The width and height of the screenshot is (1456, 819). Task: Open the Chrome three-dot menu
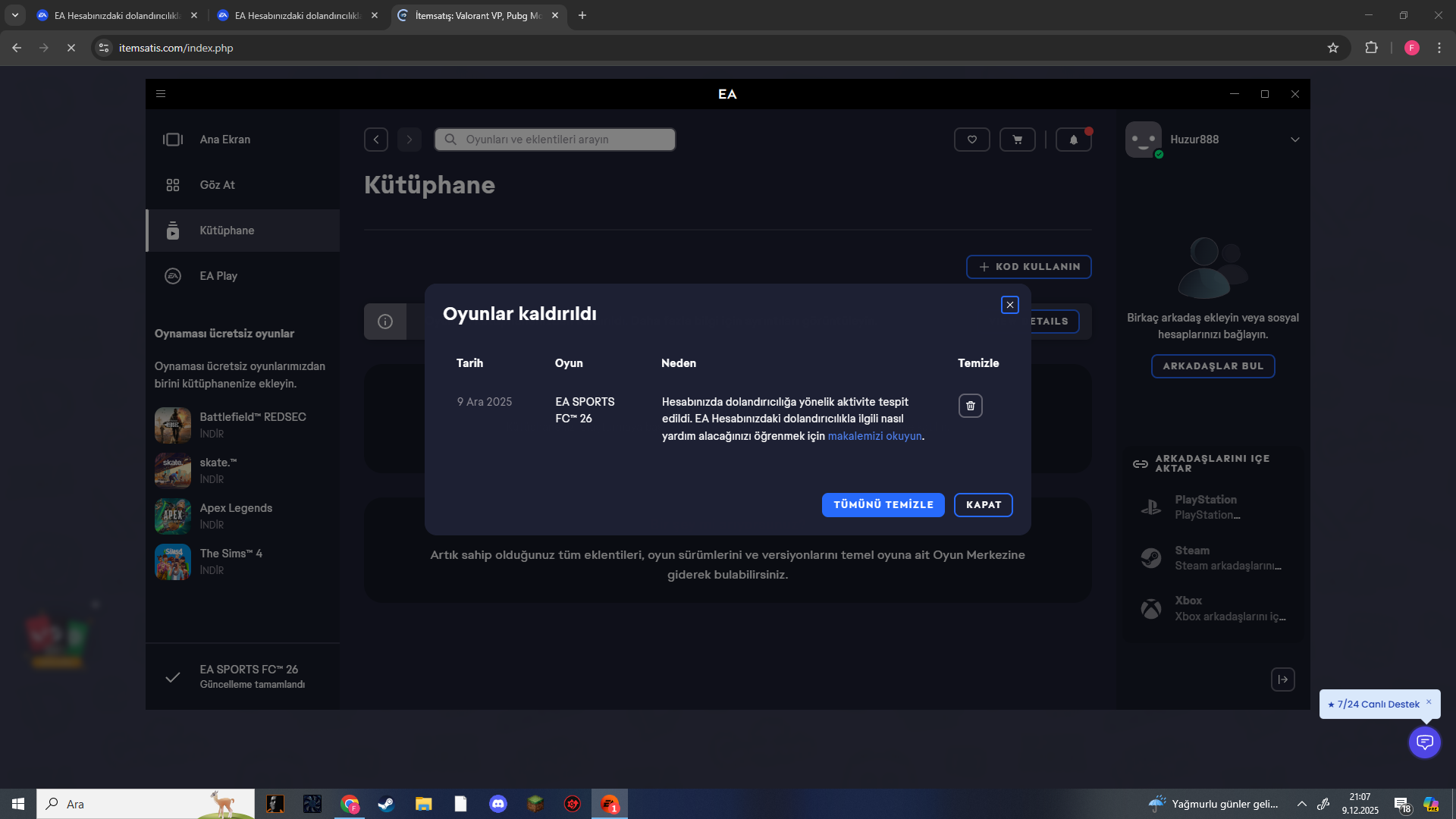click(x=1439, y=48)
